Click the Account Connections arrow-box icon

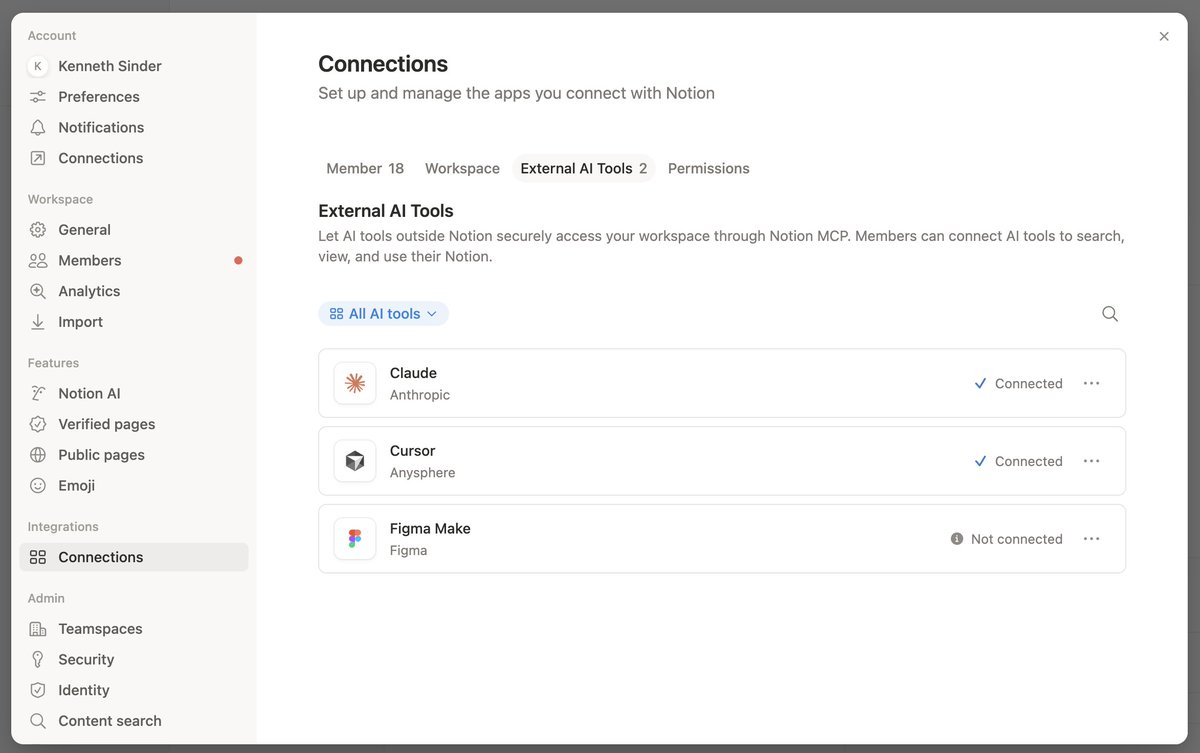click(38, 158)
